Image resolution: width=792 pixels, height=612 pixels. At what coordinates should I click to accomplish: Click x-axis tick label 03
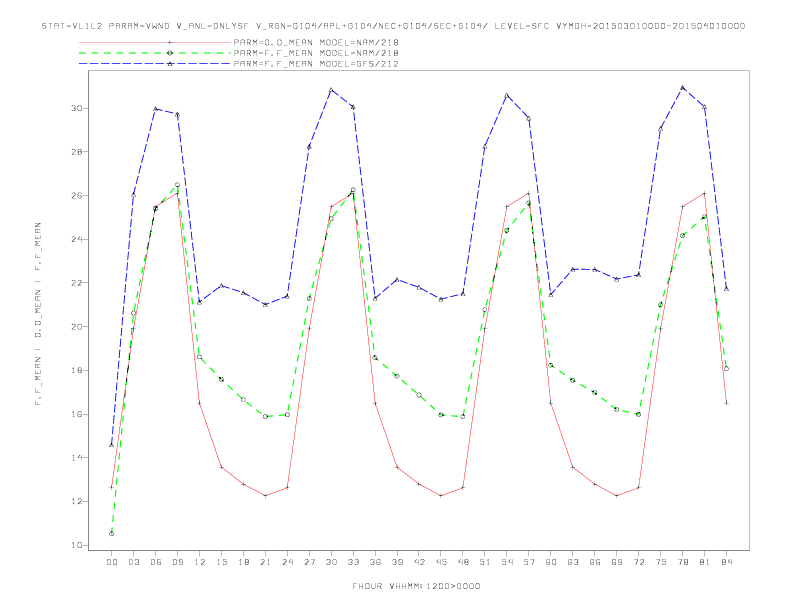[x=133, y=562]
